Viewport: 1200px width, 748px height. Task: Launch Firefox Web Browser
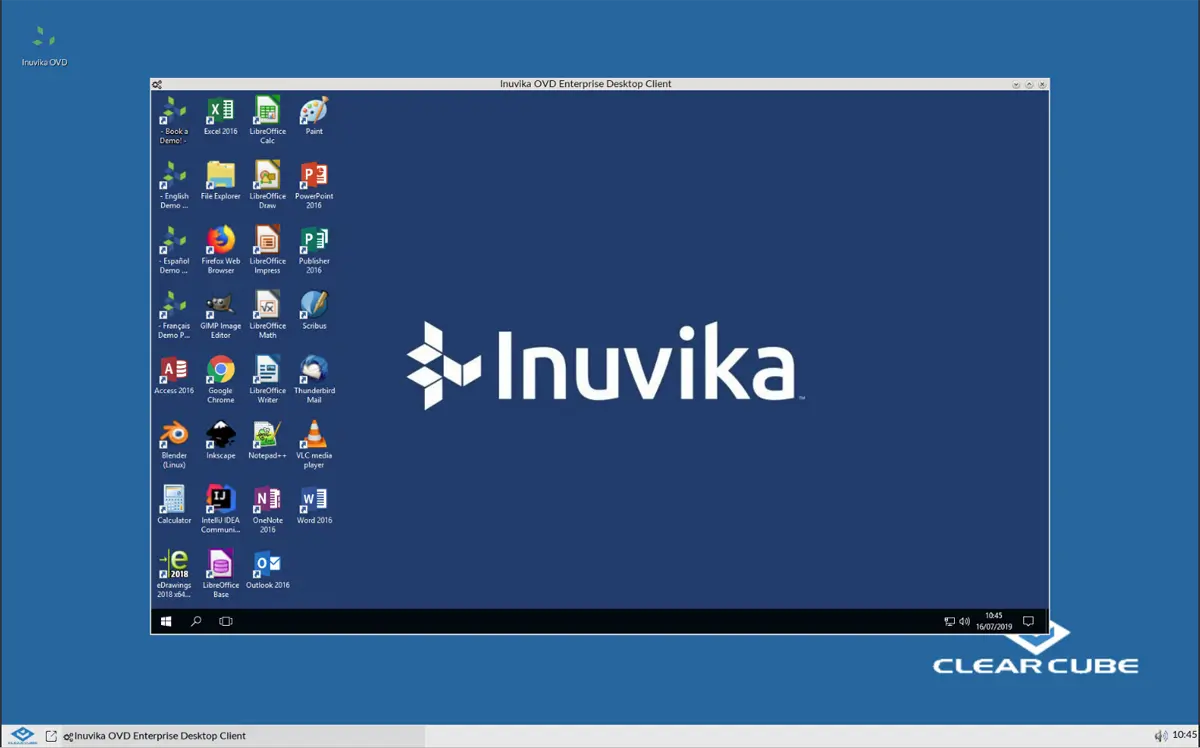(x=220, y=250)
